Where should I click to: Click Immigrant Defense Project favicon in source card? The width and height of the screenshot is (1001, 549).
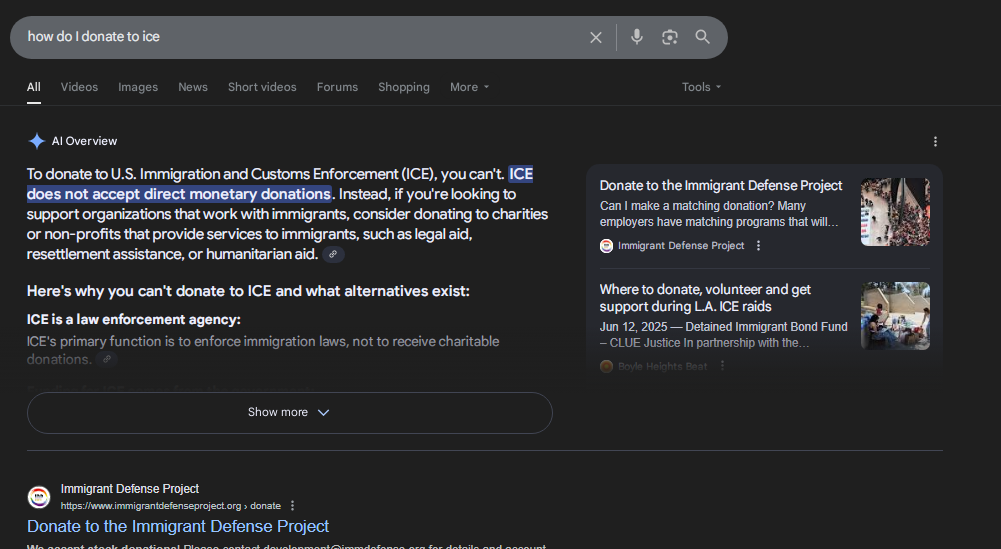tap(606, 246)
